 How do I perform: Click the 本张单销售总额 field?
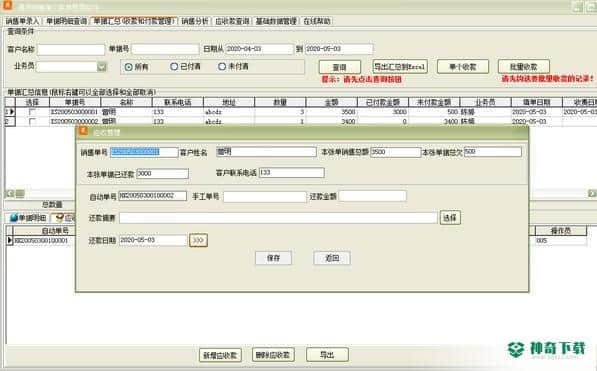click(x=395, y=152)
